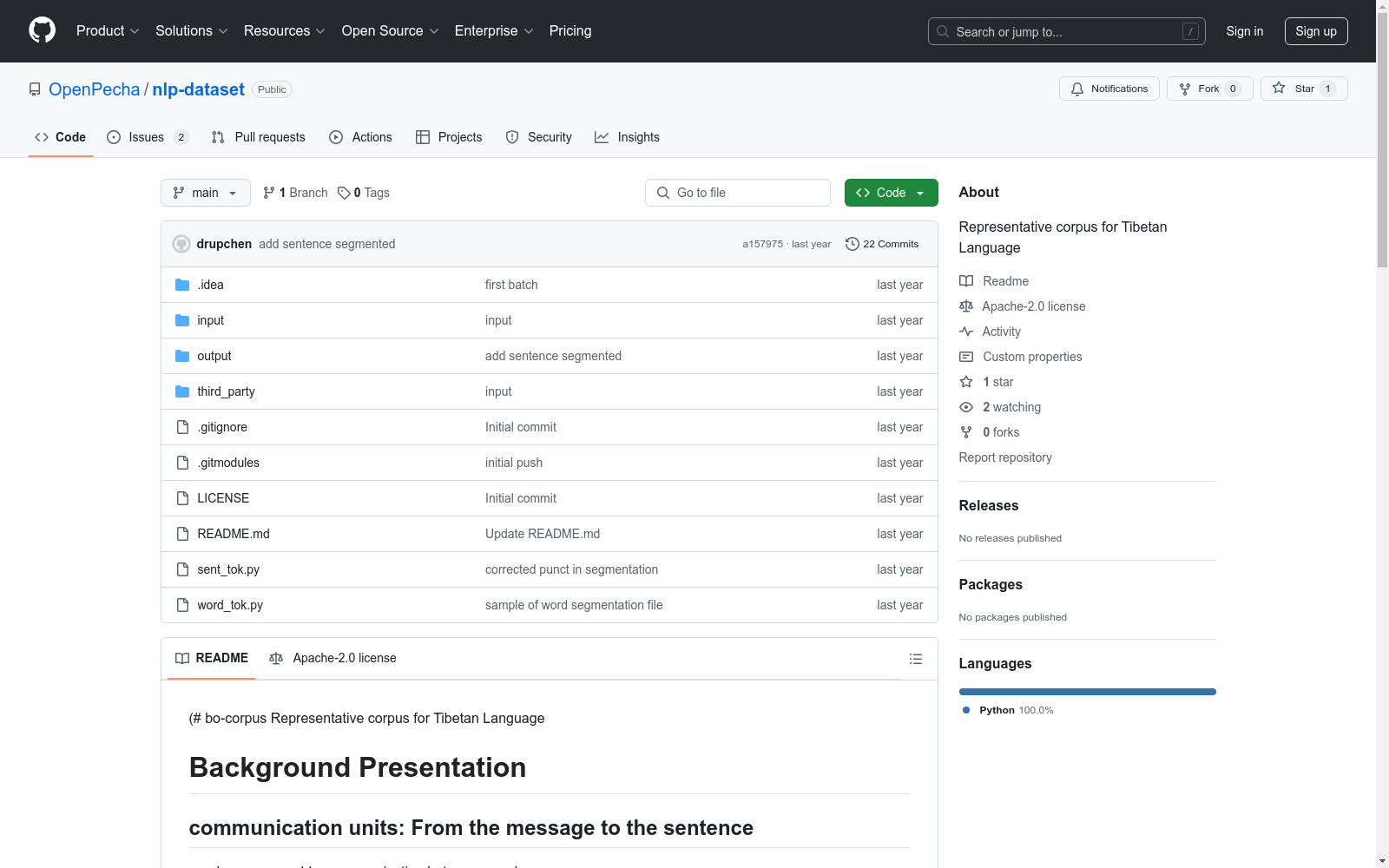
Task: Click the star icon next to 1 star
Action: pyautogui.click(x=966, y=382)
